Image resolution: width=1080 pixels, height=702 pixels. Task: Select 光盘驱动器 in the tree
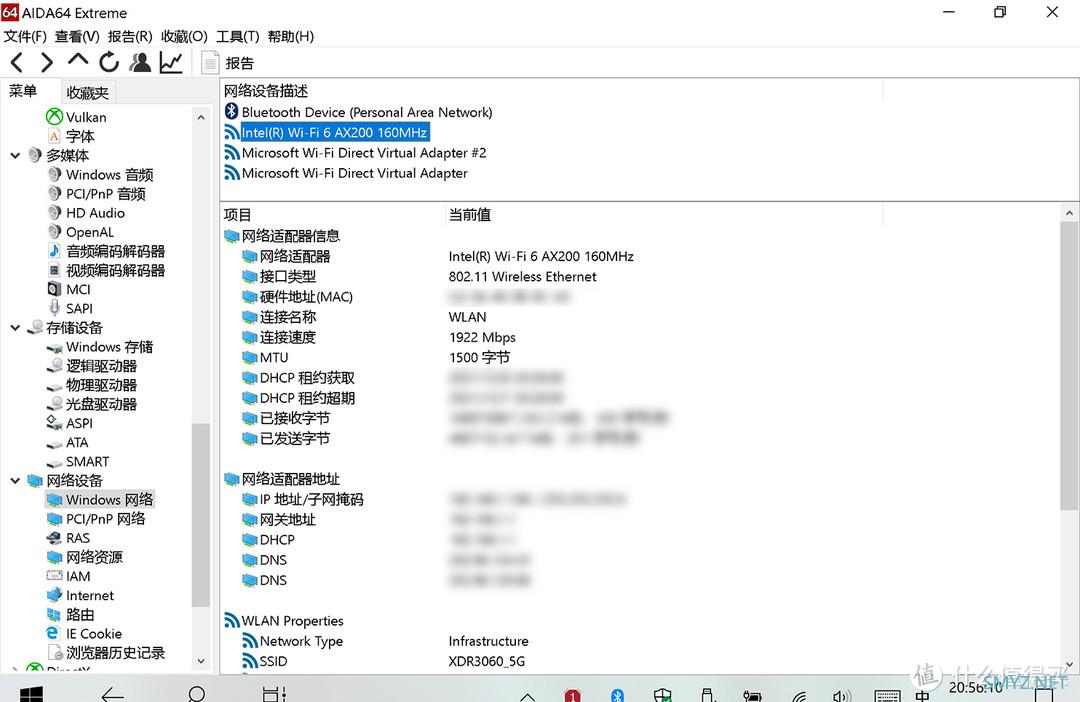tap(101, 404)
